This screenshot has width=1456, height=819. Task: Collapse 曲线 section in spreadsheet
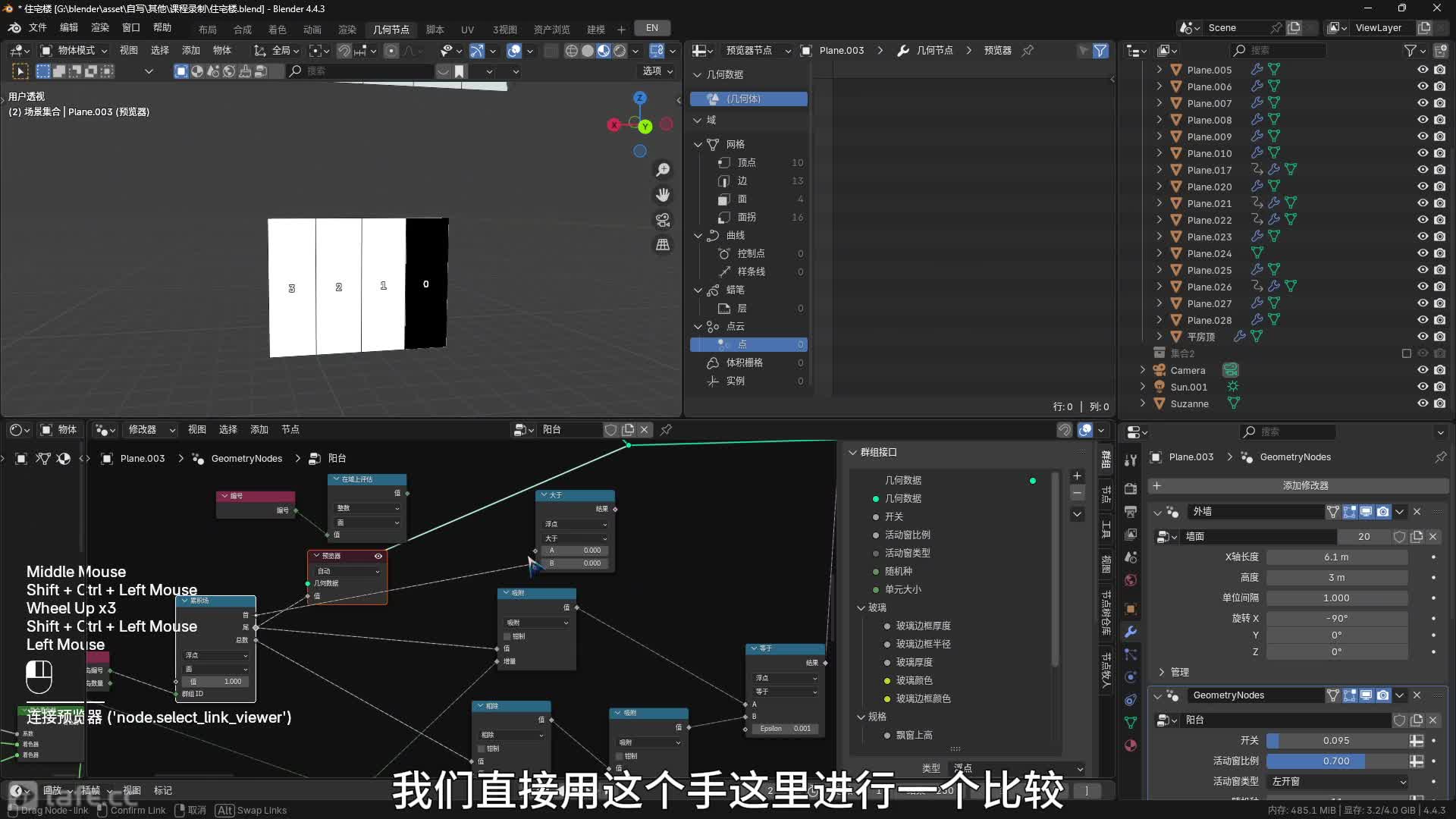698,236
